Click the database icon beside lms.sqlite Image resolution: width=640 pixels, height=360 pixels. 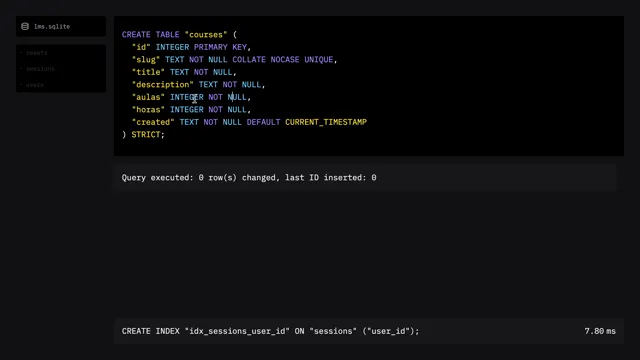pyautogui.click(x=25, y=26)
